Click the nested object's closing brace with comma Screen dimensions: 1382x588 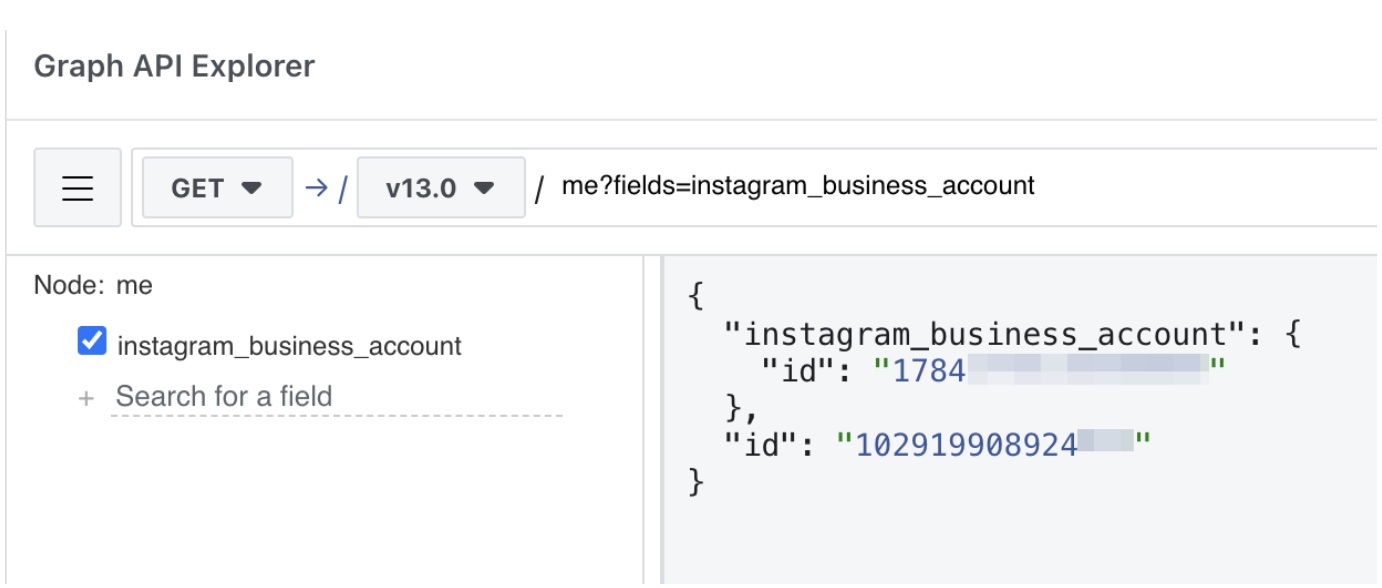coord(743,407)
